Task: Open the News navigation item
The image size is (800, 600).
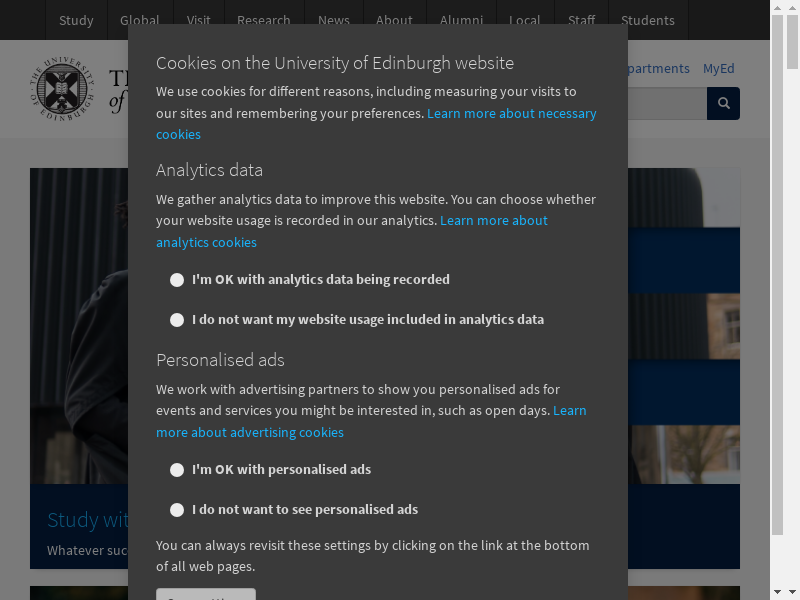Action: click(334, 20)
